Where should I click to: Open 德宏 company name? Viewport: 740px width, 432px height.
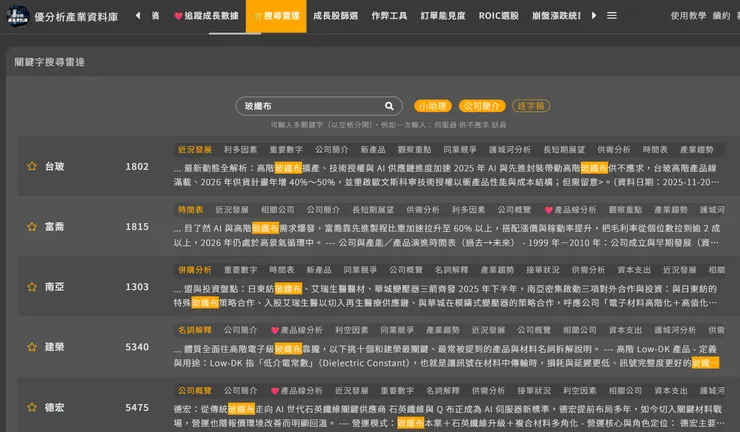tap(54, 407)
